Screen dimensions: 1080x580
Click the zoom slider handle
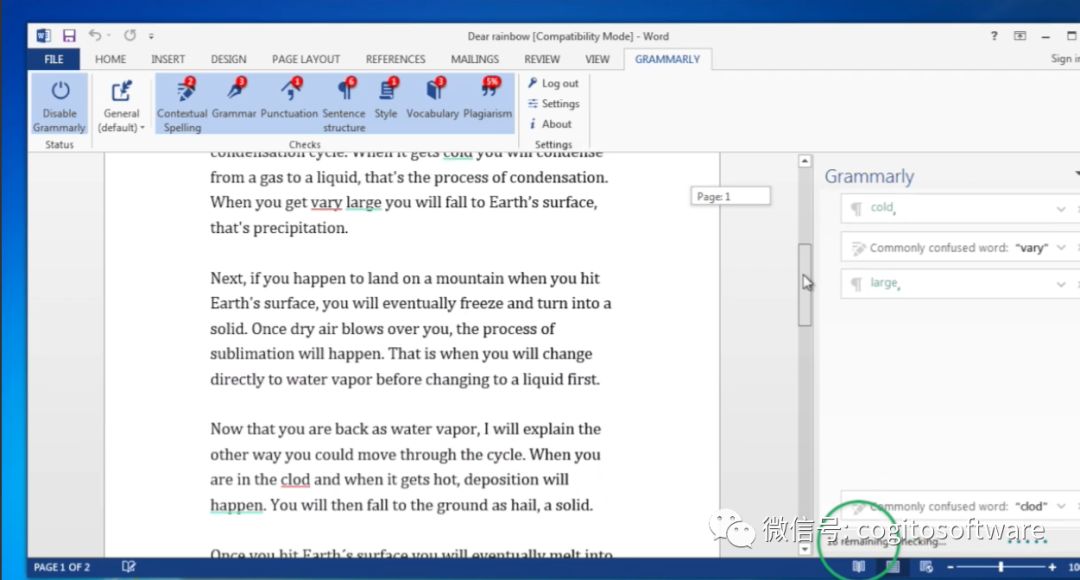(1001, 566)
